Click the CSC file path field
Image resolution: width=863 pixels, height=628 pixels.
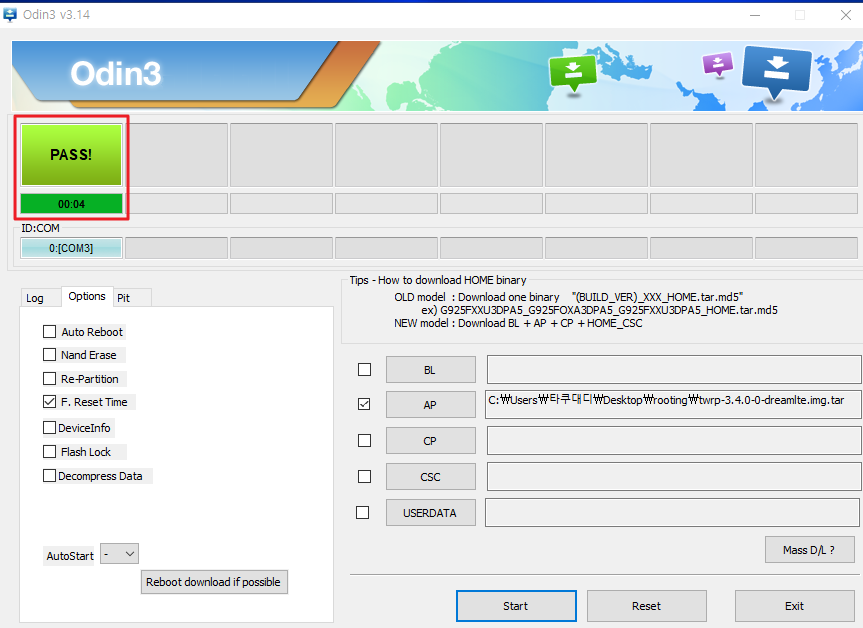click(674, 476)
